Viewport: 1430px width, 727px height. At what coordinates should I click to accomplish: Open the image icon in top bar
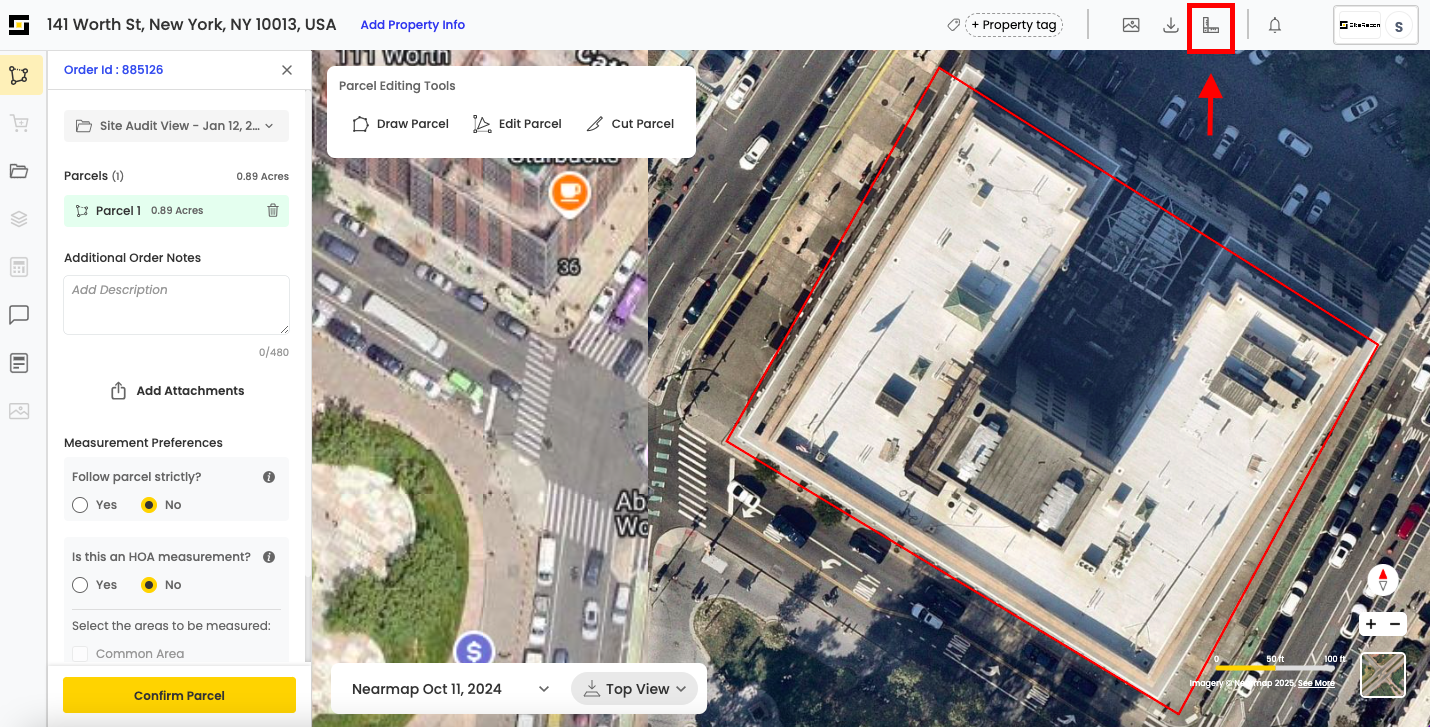tap(1131, 25)
